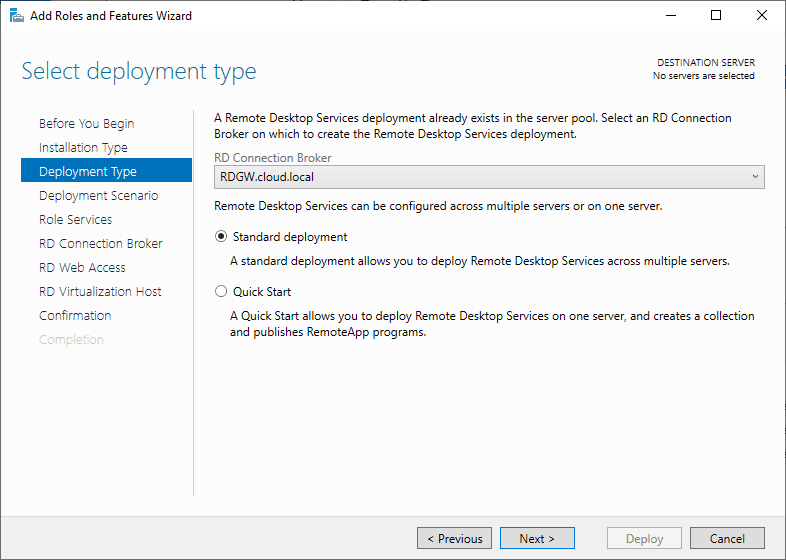Select RD Connection Broker sidebar step
This screenshot has height=560, width=786.
point(100,244)
